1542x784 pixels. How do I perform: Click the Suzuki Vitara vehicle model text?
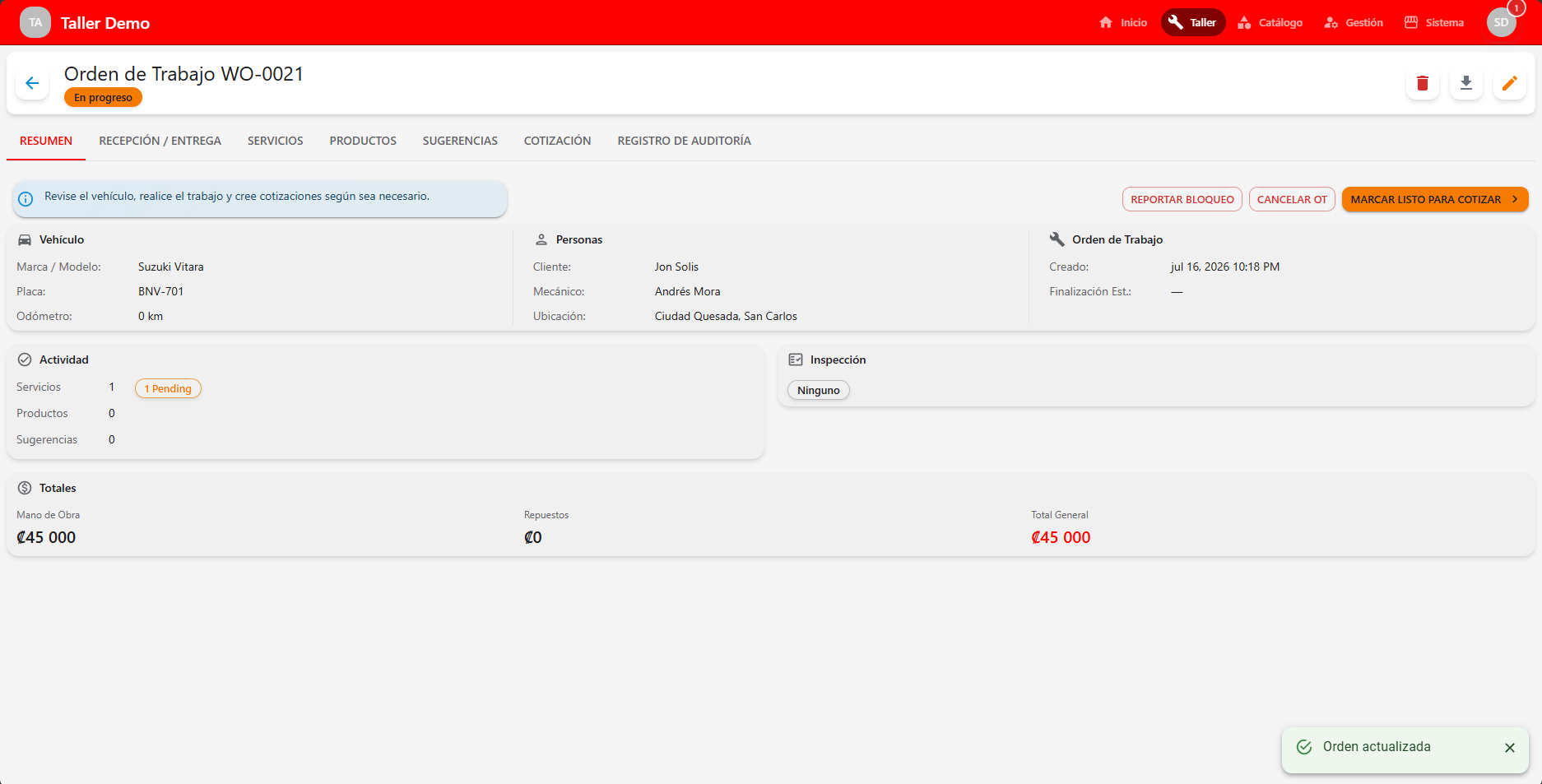click(171, 267)
